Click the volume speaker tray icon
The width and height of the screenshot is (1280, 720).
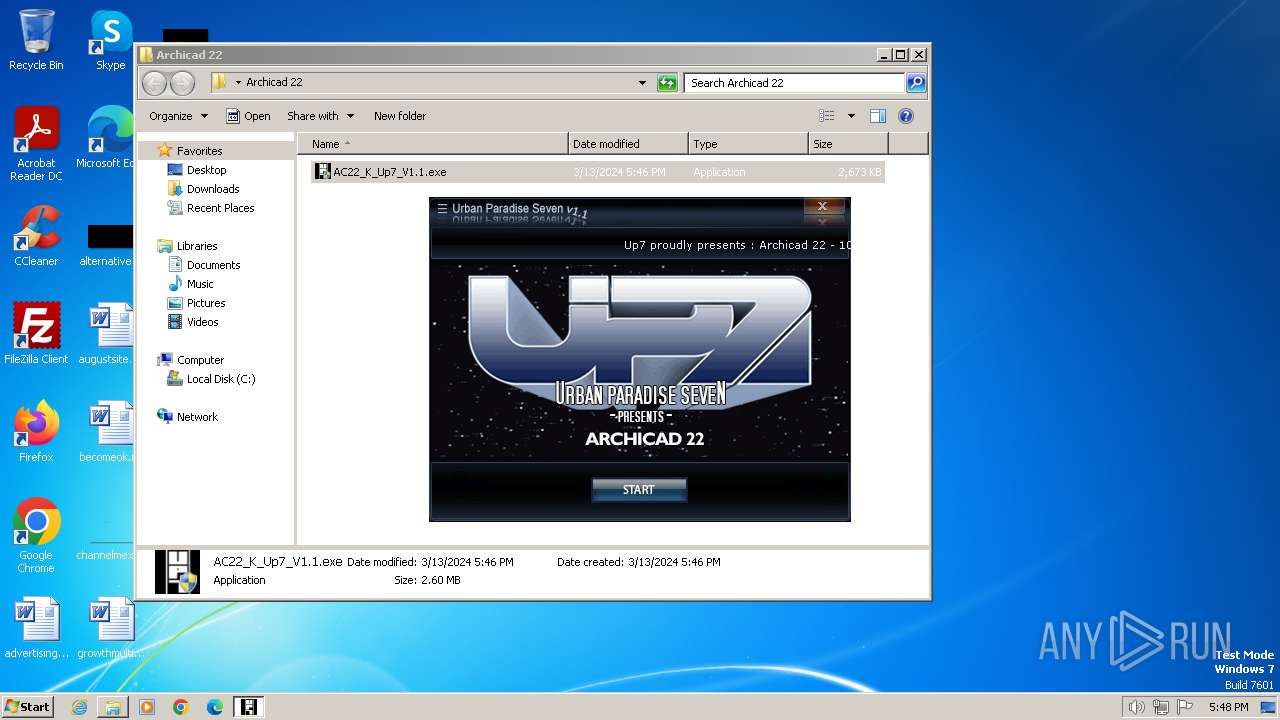[x=1136, y=707]
